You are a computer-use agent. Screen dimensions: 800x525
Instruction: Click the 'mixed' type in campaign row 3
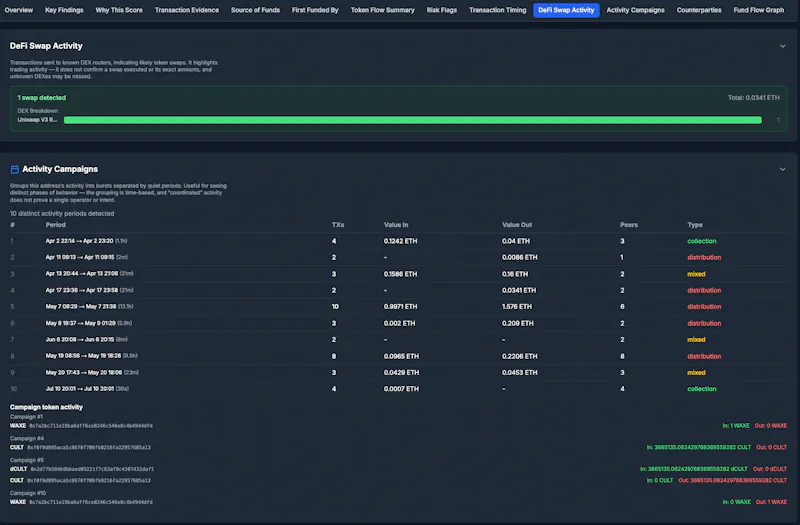pos(696,274)
